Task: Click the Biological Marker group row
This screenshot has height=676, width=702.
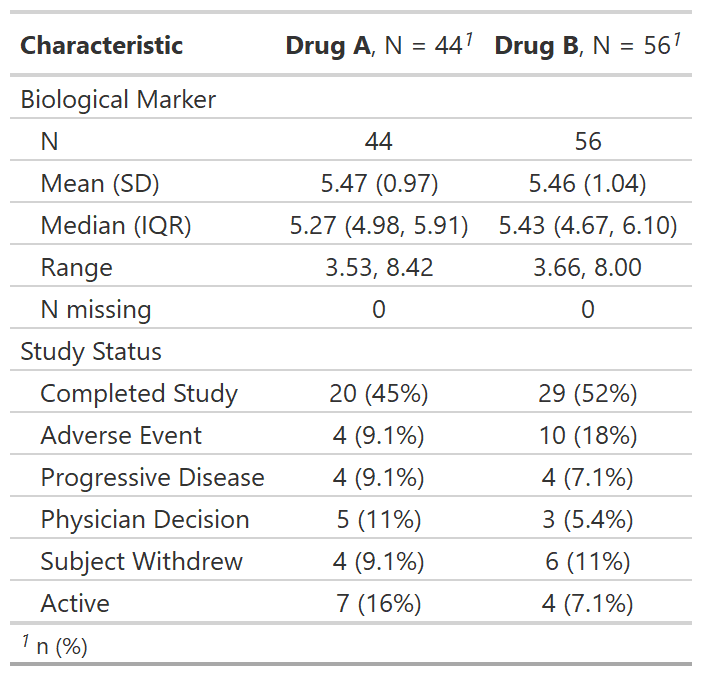Action: point(118,99)
